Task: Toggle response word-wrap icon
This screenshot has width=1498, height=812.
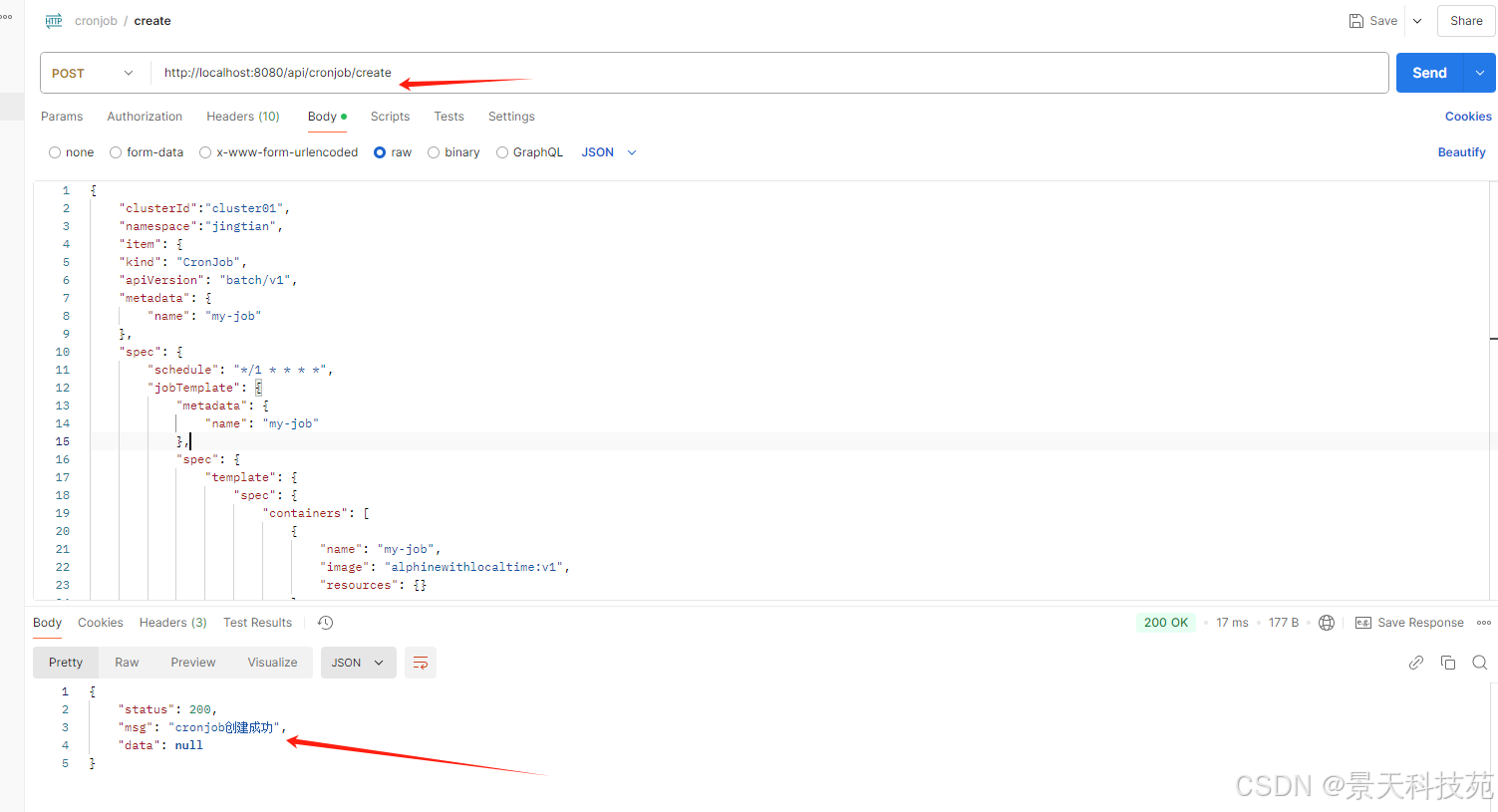Action: 421,663
